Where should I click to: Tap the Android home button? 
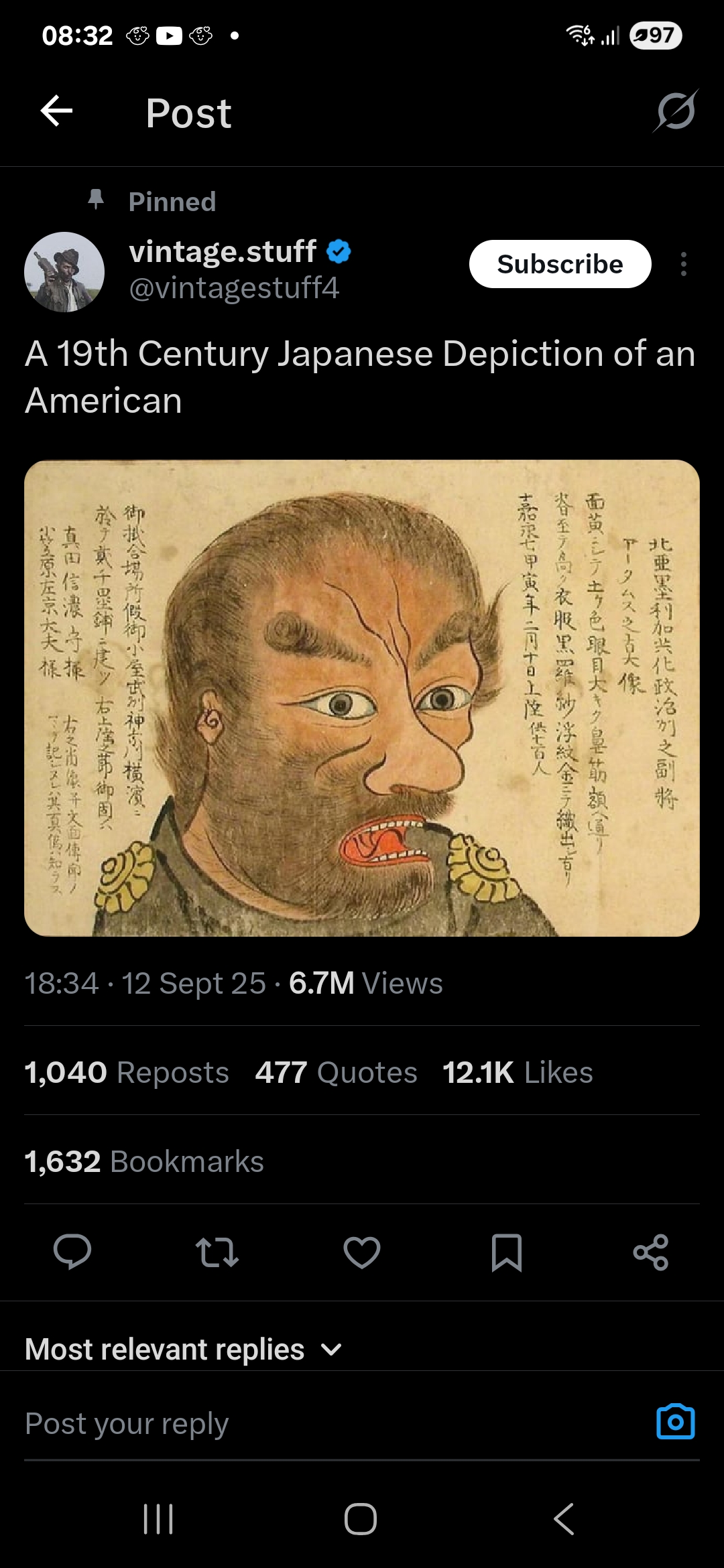tap(361, 1518)
